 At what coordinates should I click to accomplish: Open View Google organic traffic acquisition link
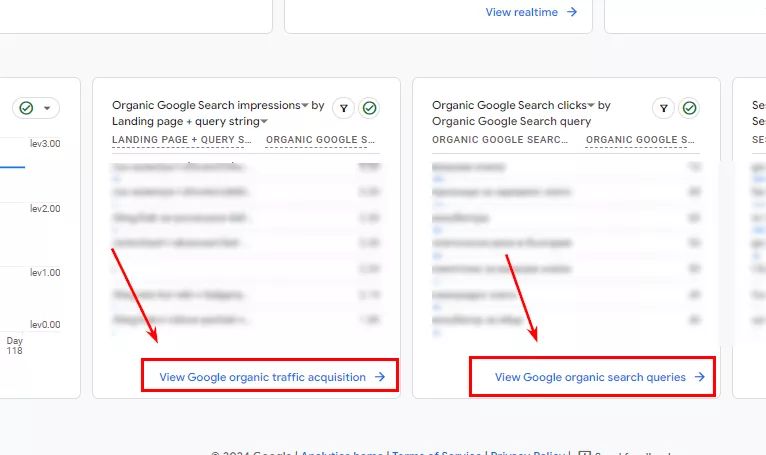click(x=262, y=377)
